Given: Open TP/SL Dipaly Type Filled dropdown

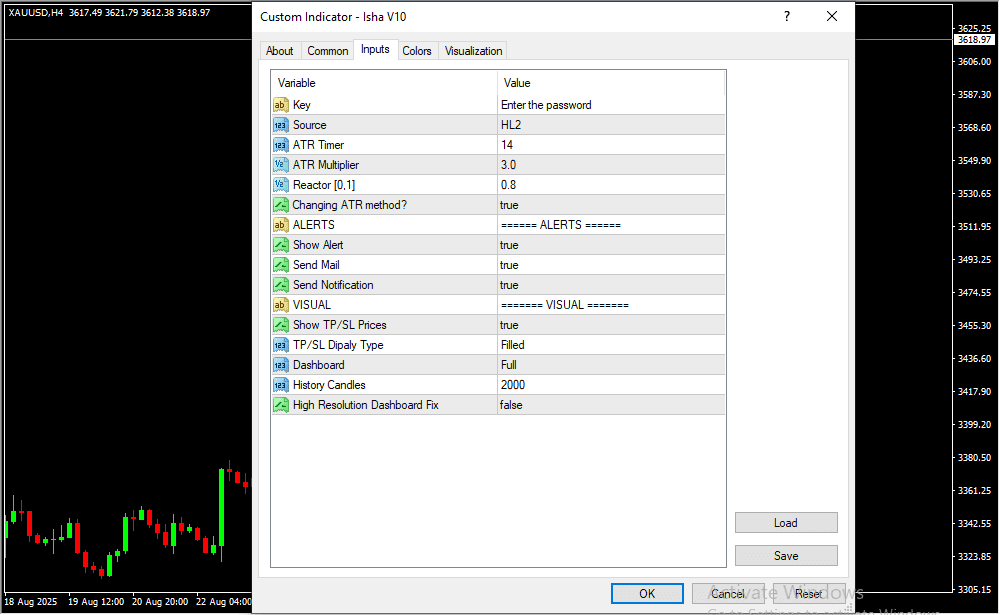Looking at the screenshot, I should click(x=610, y=345).
